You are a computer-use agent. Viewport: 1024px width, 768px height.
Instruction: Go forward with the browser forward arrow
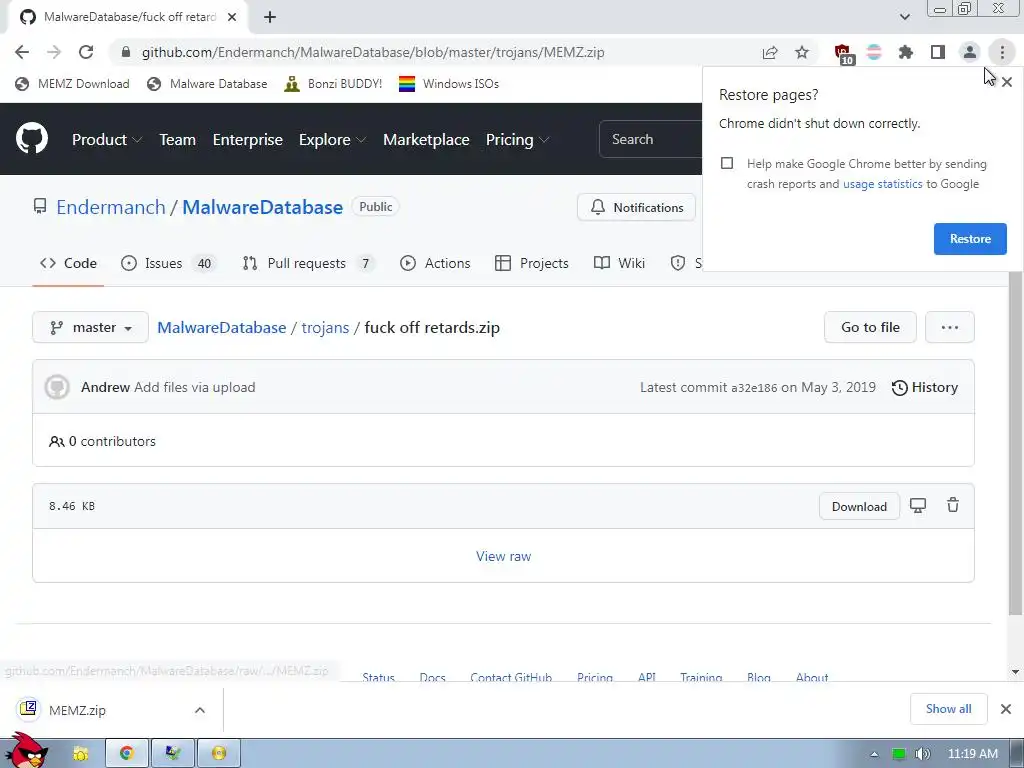(x=54, y=52)
